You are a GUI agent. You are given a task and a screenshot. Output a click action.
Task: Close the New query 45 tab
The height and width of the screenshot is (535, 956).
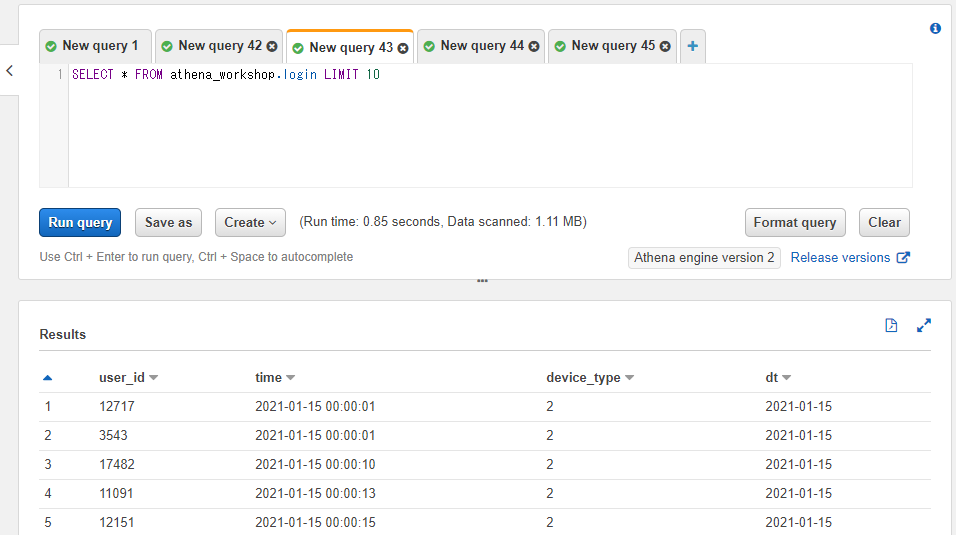click(665, 46)
